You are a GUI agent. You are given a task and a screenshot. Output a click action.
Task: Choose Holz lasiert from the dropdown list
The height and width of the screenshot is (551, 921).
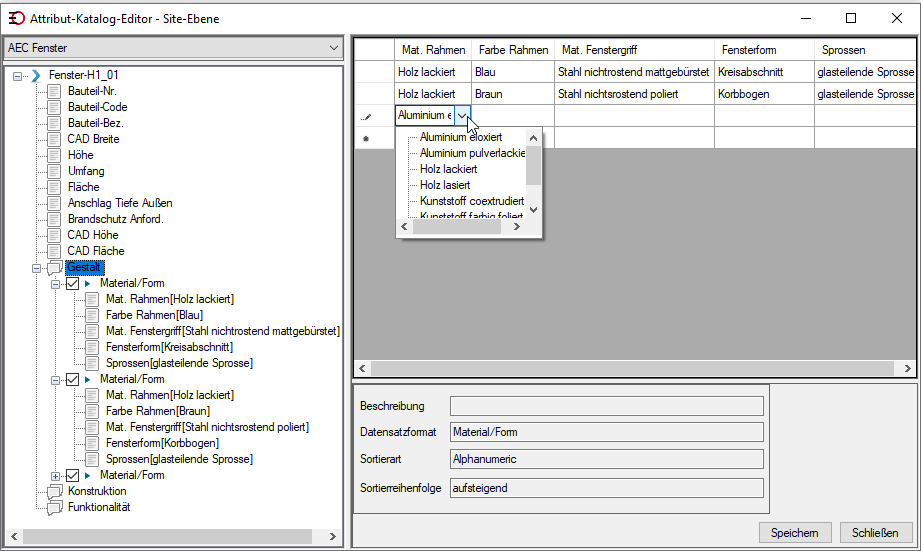point(445,185)
